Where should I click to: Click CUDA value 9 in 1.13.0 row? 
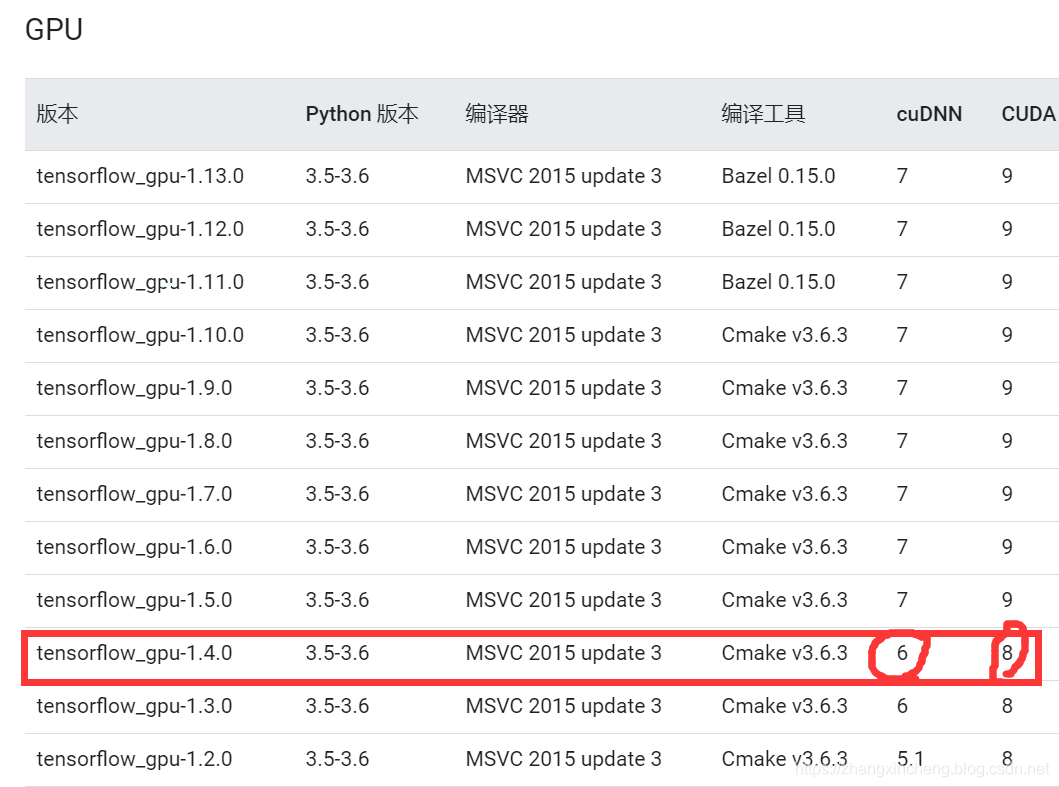pos(1007,176)
